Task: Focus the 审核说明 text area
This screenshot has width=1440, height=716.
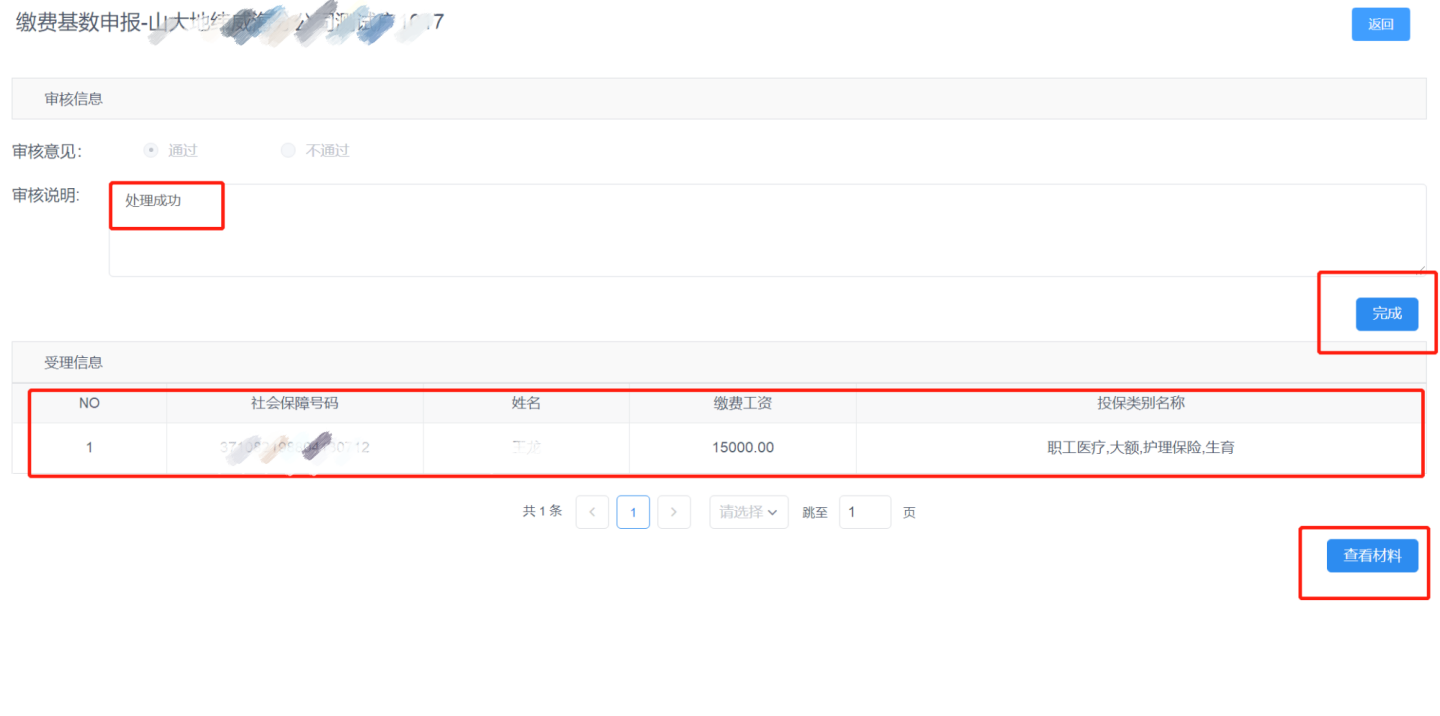Action: click(x=766, y=230)
